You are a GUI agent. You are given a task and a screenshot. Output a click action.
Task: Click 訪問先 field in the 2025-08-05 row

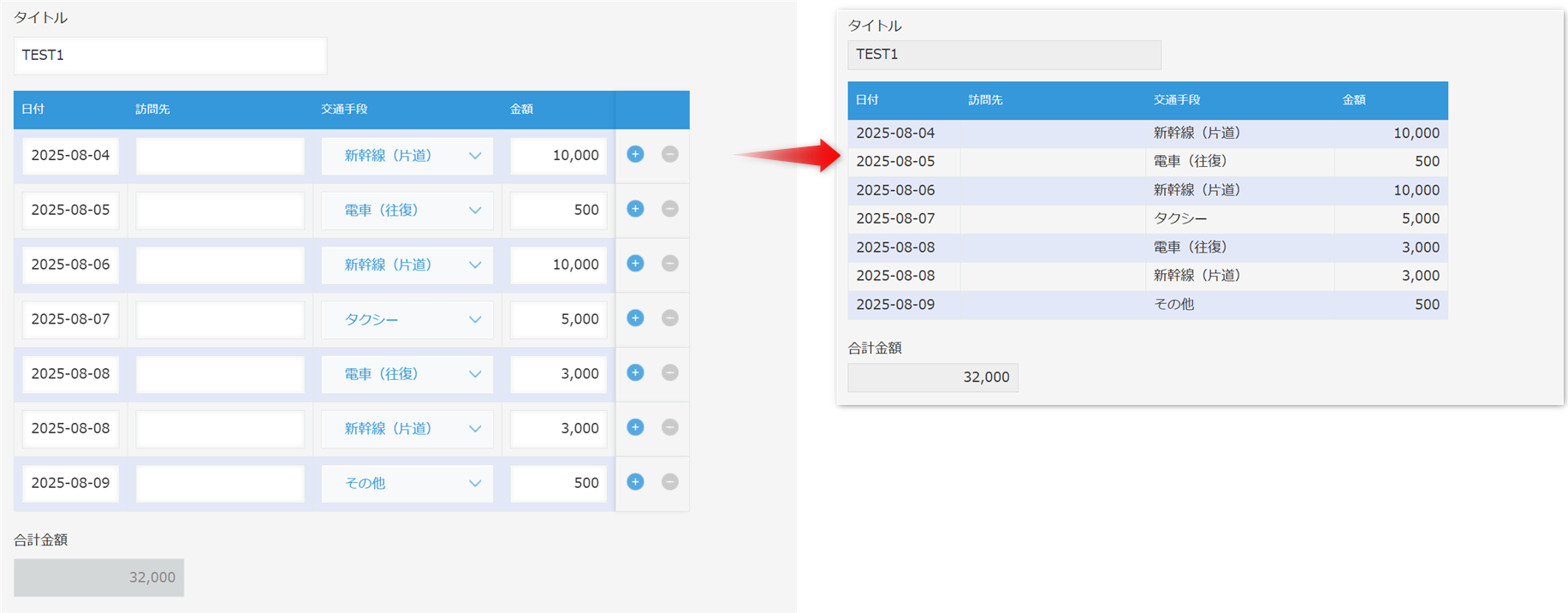pos(220,211)
